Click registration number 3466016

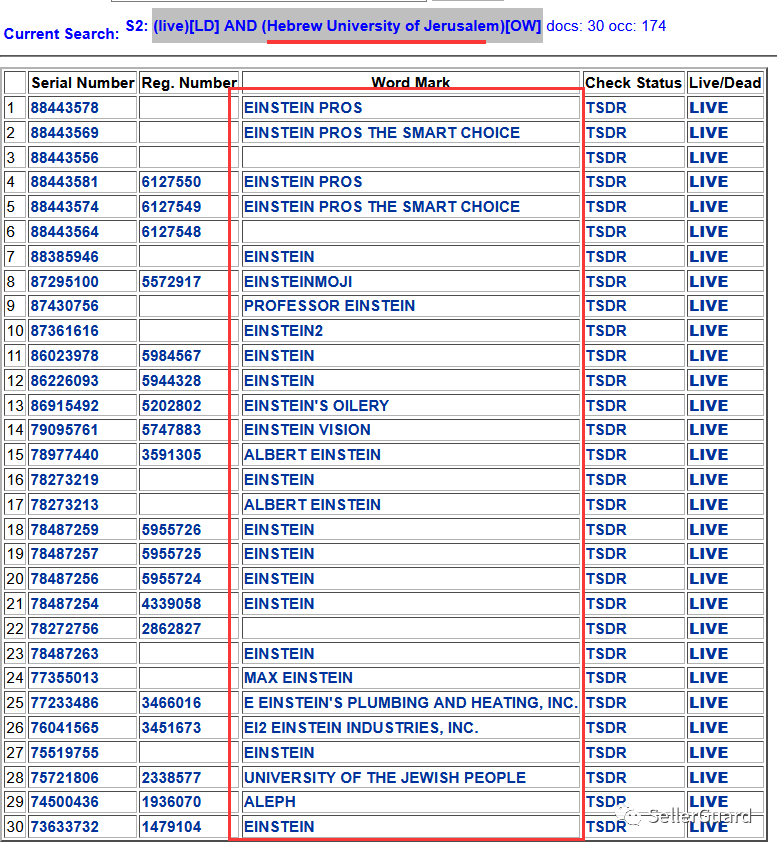[x=171, y=702]
